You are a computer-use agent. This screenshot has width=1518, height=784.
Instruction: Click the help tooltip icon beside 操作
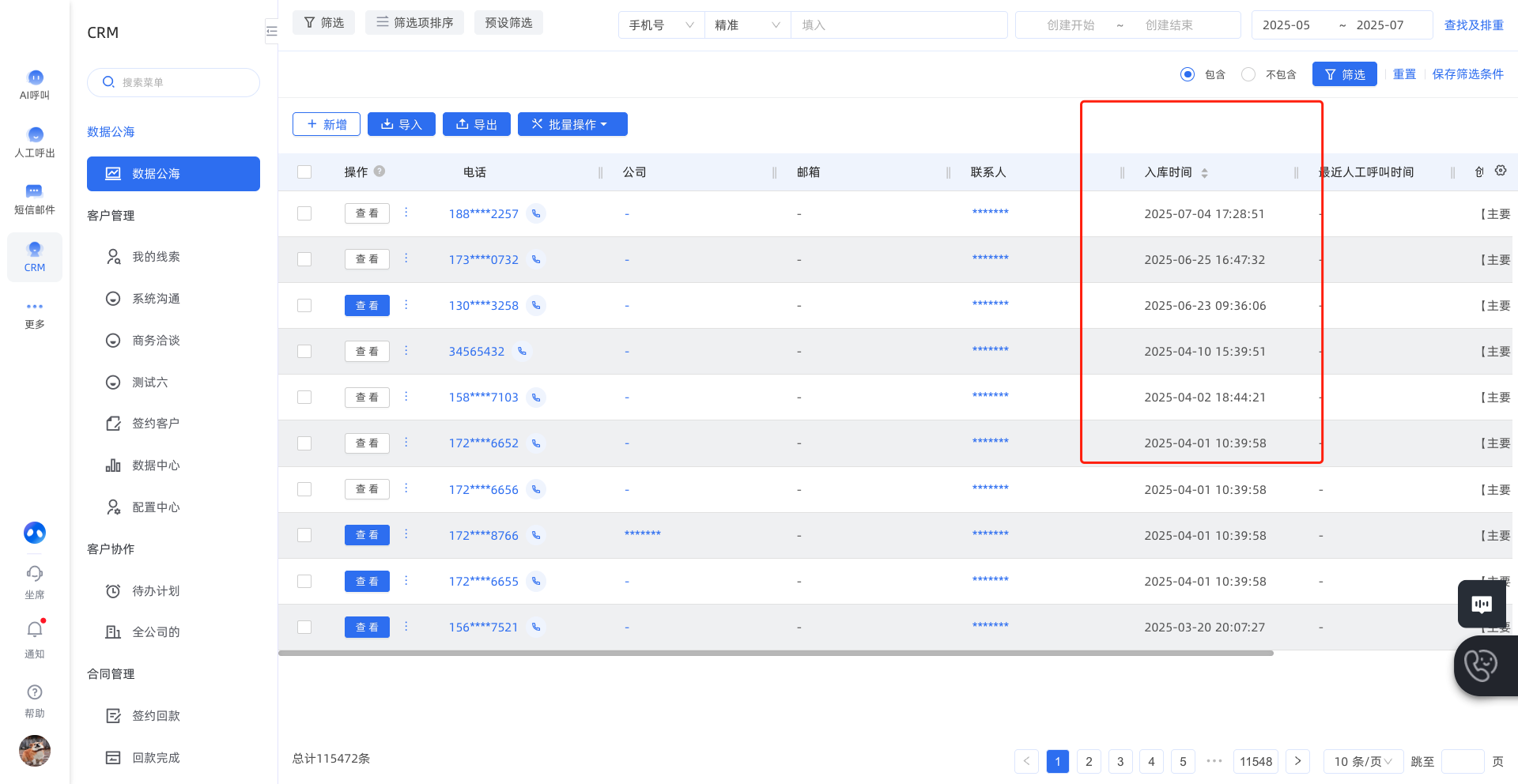379,171
